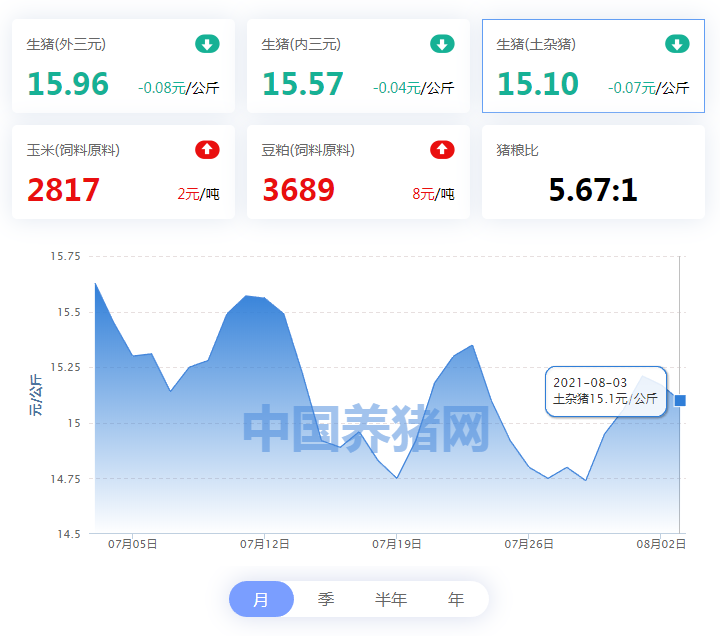Image resolution: width=720 pixels, height=636 pixels.
Task: Click red up arrow on 玉米 card
Action: click(207, 150)
